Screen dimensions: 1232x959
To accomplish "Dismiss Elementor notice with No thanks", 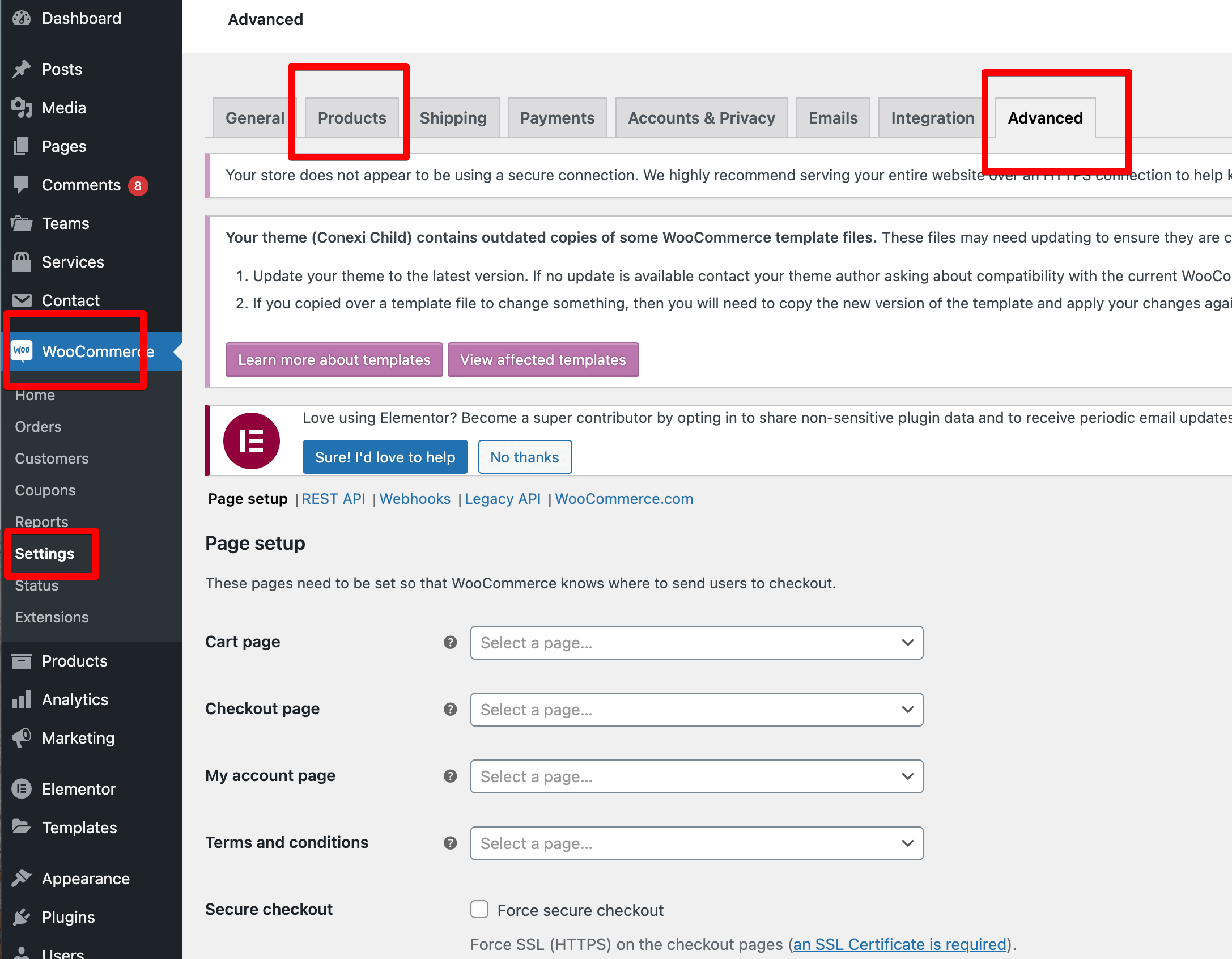I will (x=525, y=457).
